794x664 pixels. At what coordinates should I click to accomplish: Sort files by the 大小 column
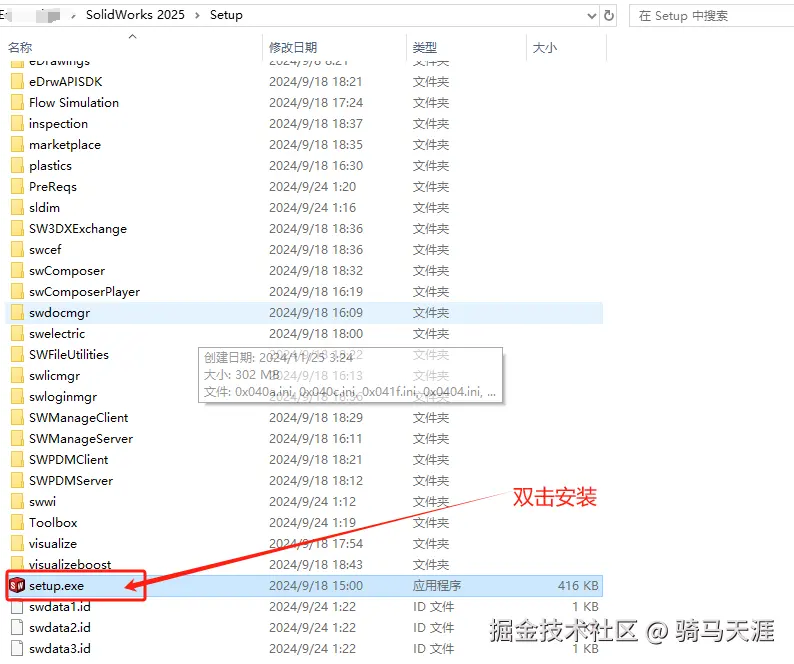pyautogui.click(x=545, y=48)
